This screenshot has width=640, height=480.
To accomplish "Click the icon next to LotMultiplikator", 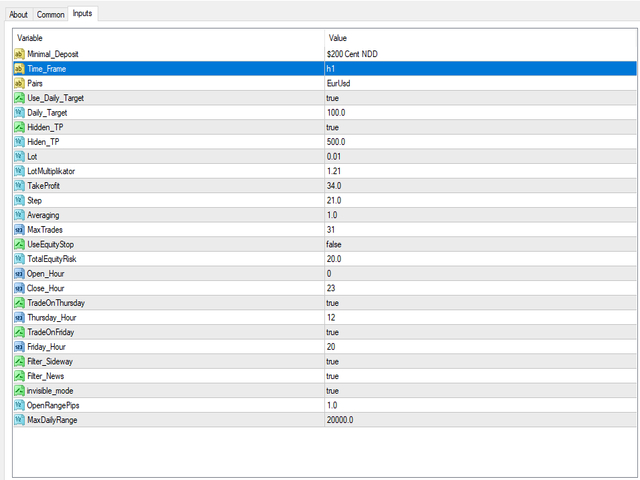I will 19,171.
